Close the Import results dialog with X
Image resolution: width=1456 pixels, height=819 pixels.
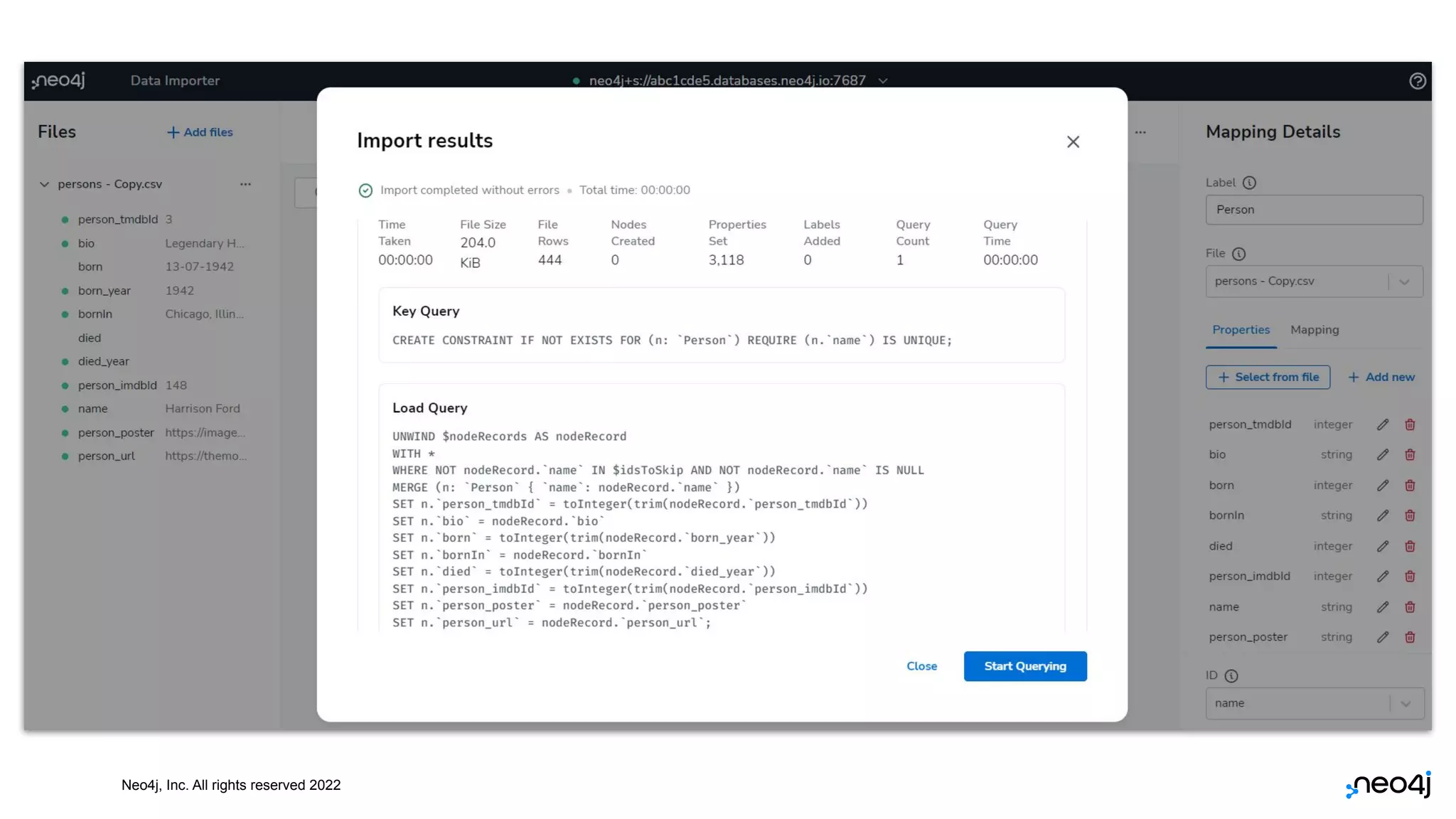click(1073, 142)
